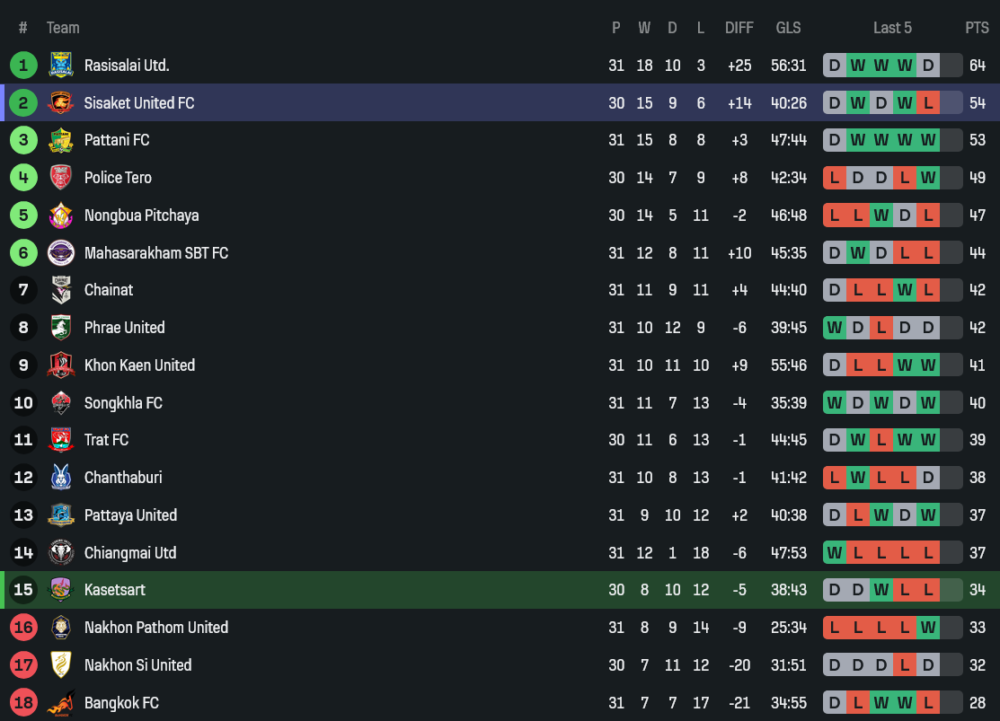Sort standings by DIFF column header
This screenshot has height=721, width=1000.
tap(739, 28)
